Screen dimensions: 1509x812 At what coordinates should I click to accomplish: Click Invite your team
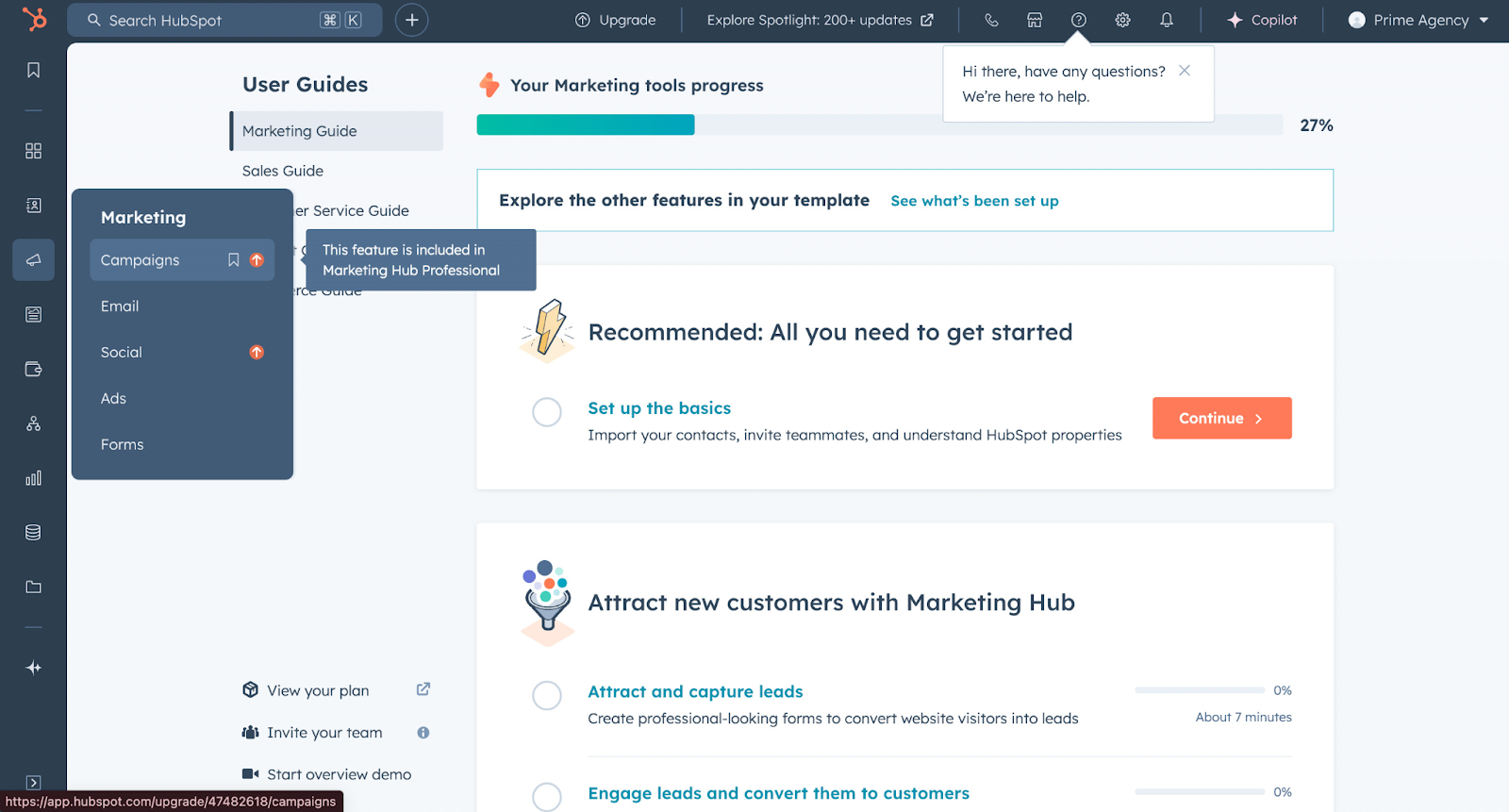tap(324, 733)
